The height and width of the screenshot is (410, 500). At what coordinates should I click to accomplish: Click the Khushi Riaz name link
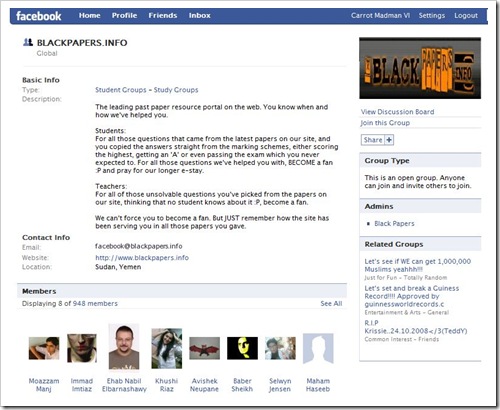point(166,385)
